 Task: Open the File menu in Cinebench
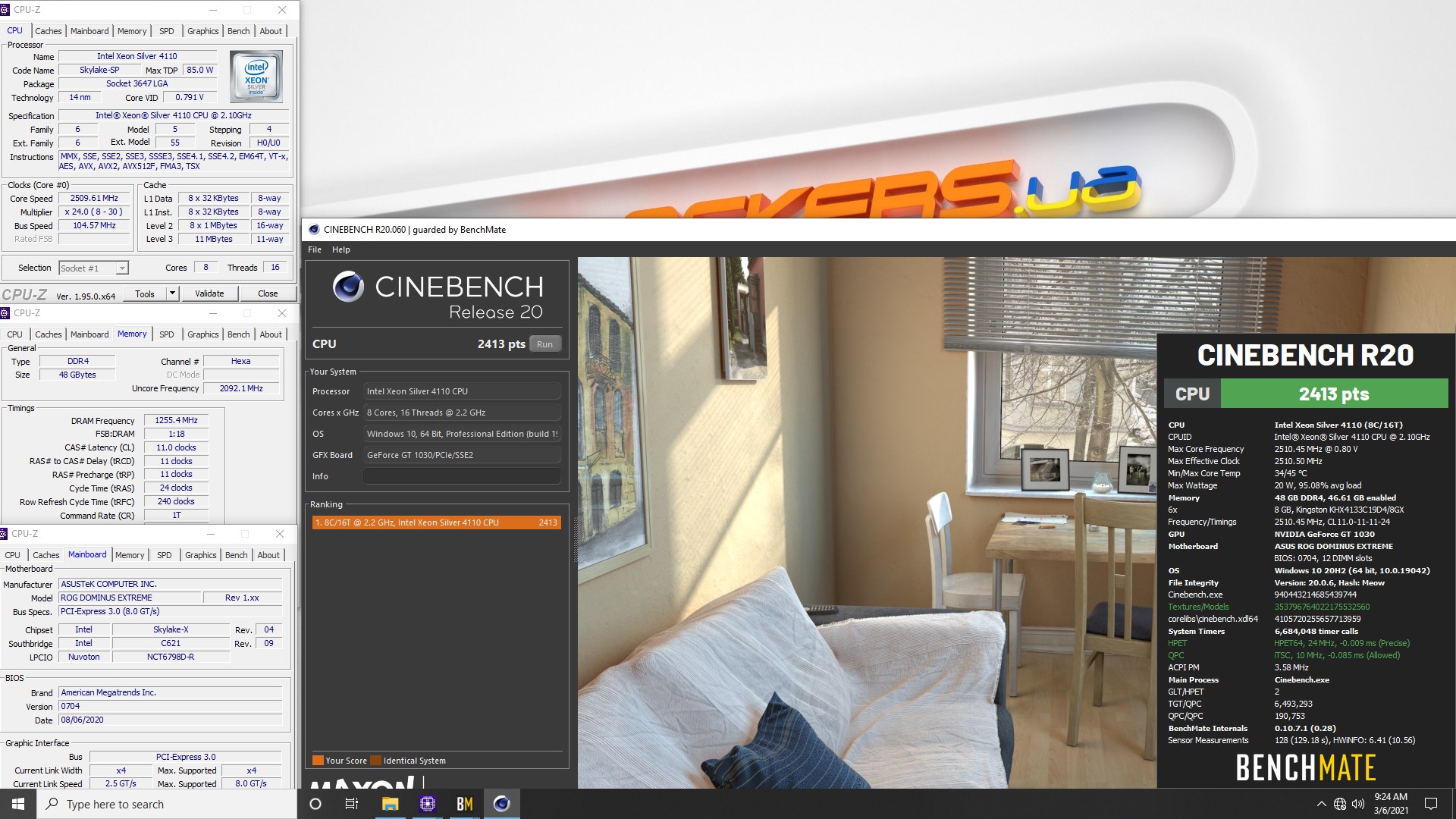tap(315, 249)
